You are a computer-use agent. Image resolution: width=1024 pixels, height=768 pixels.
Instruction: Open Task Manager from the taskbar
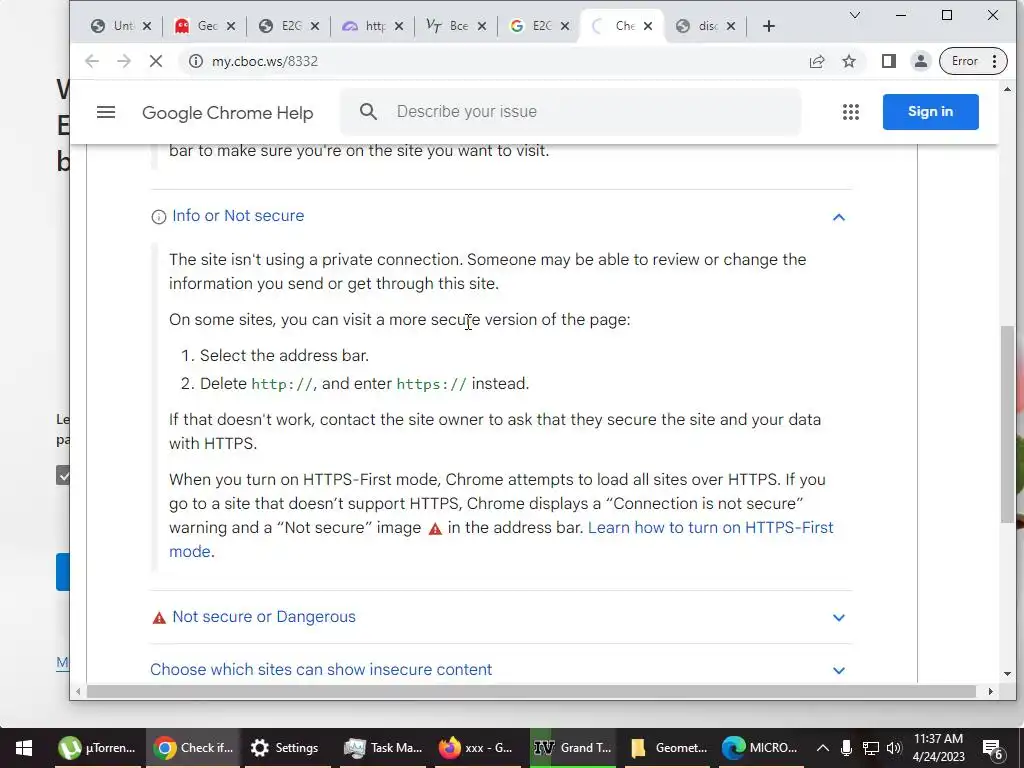click(x=384, y=748)
